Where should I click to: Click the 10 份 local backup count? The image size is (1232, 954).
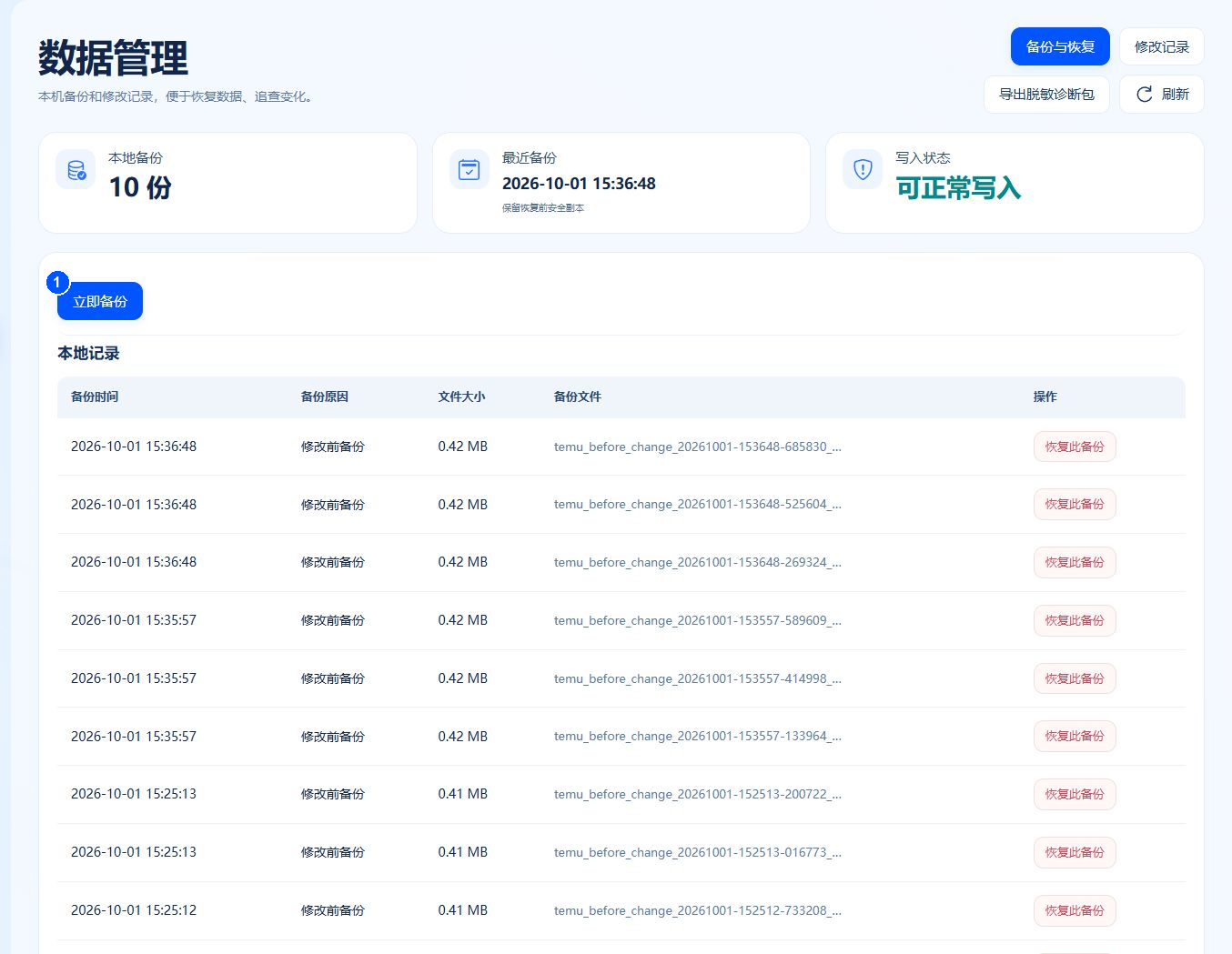(x=140, y=187)
